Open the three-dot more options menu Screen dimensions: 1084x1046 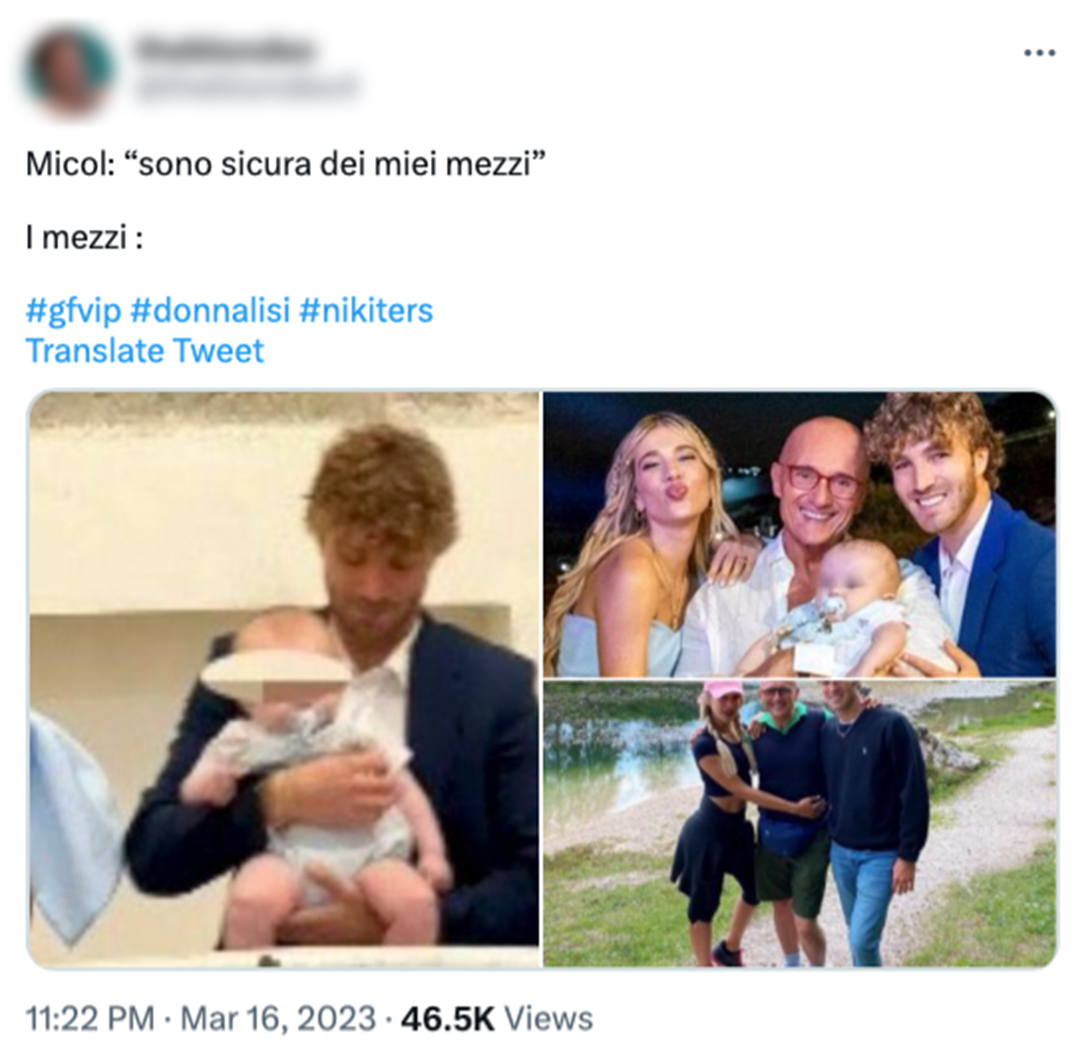pyautogui.click(x=1039, y=53)
